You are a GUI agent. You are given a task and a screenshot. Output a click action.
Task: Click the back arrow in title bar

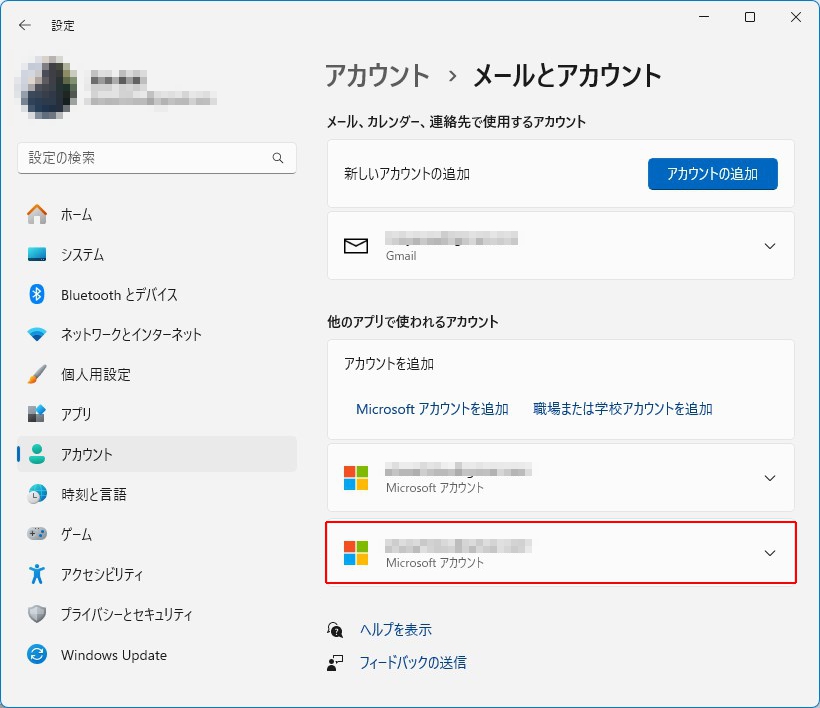25,25
